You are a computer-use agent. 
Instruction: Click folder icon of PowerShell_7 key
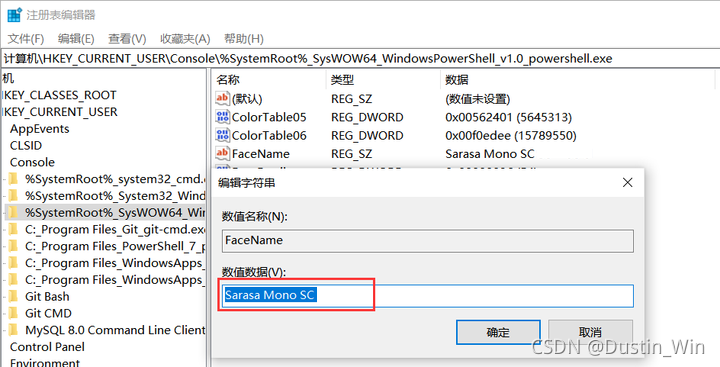tap(13, 246)
